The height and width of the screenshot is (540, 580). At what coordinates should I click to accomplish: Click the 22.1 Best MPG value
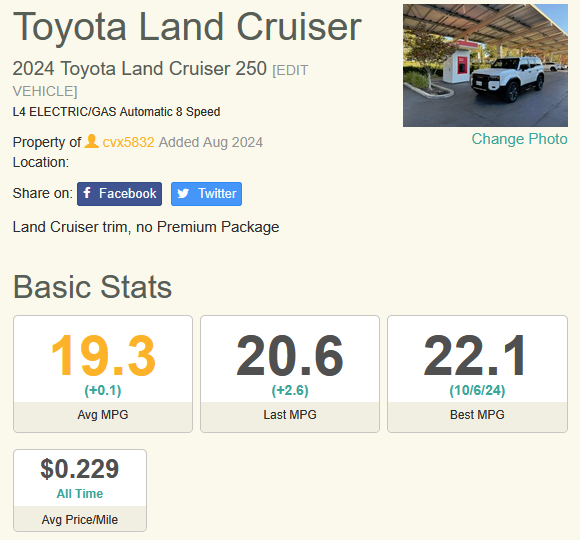pos(475,355)
